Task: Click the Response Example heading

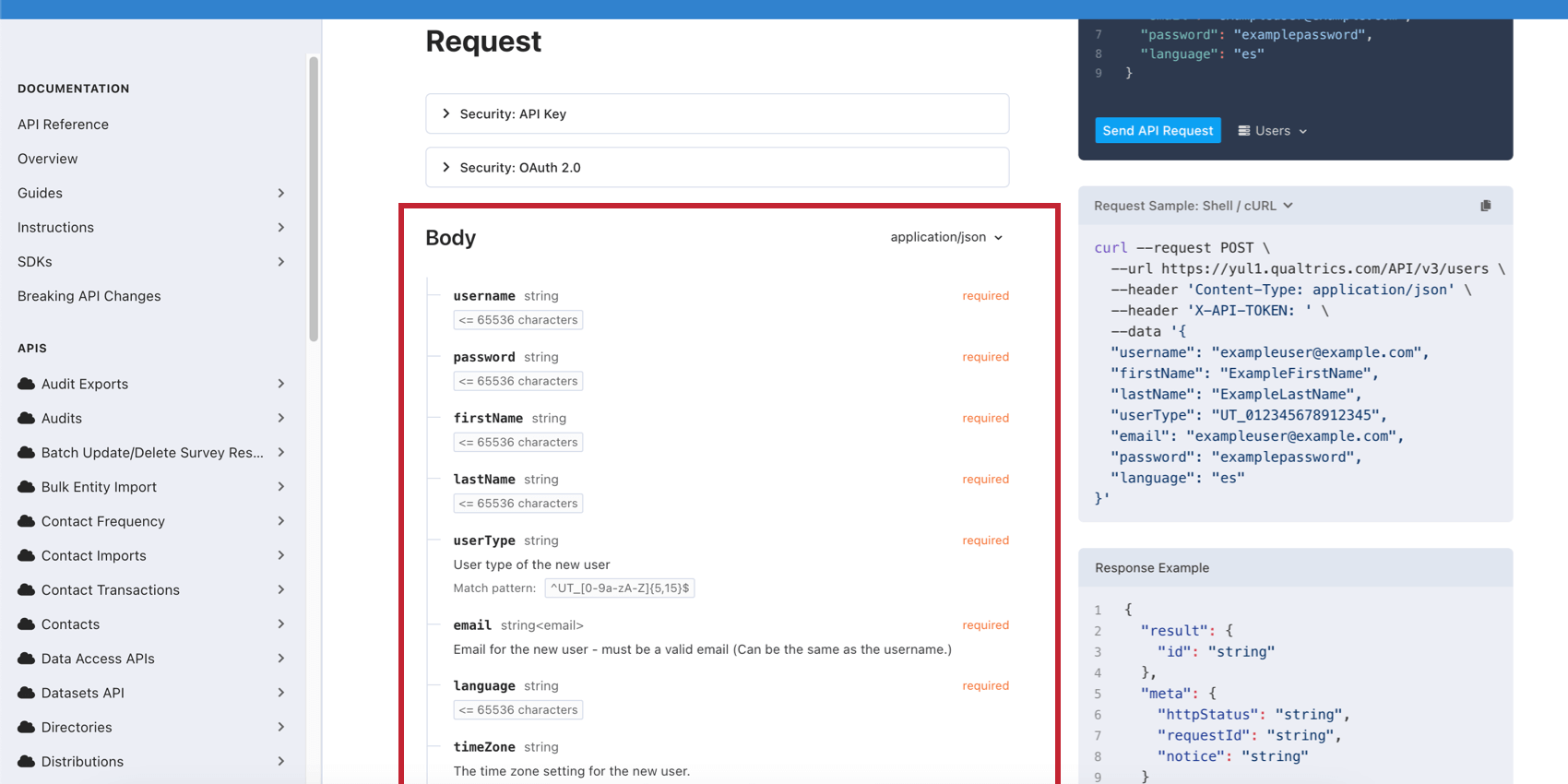Action: coord(1152,568)
